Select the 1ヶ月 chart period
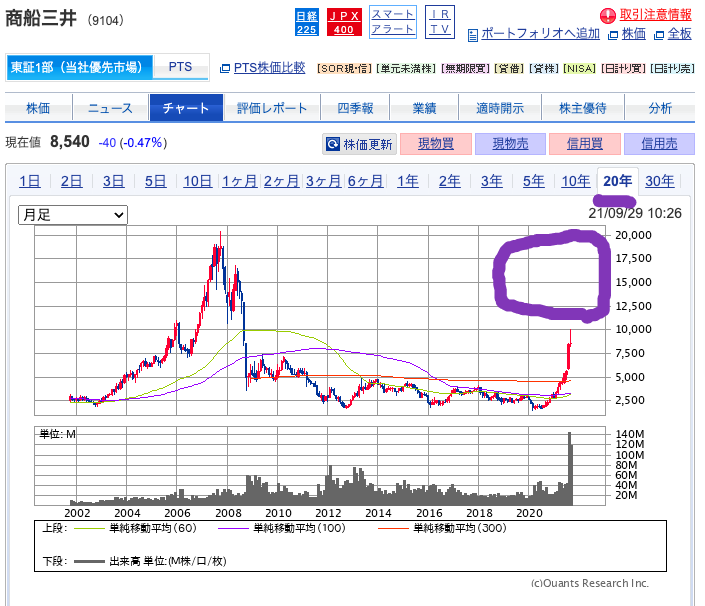 (x=240, y=182)
